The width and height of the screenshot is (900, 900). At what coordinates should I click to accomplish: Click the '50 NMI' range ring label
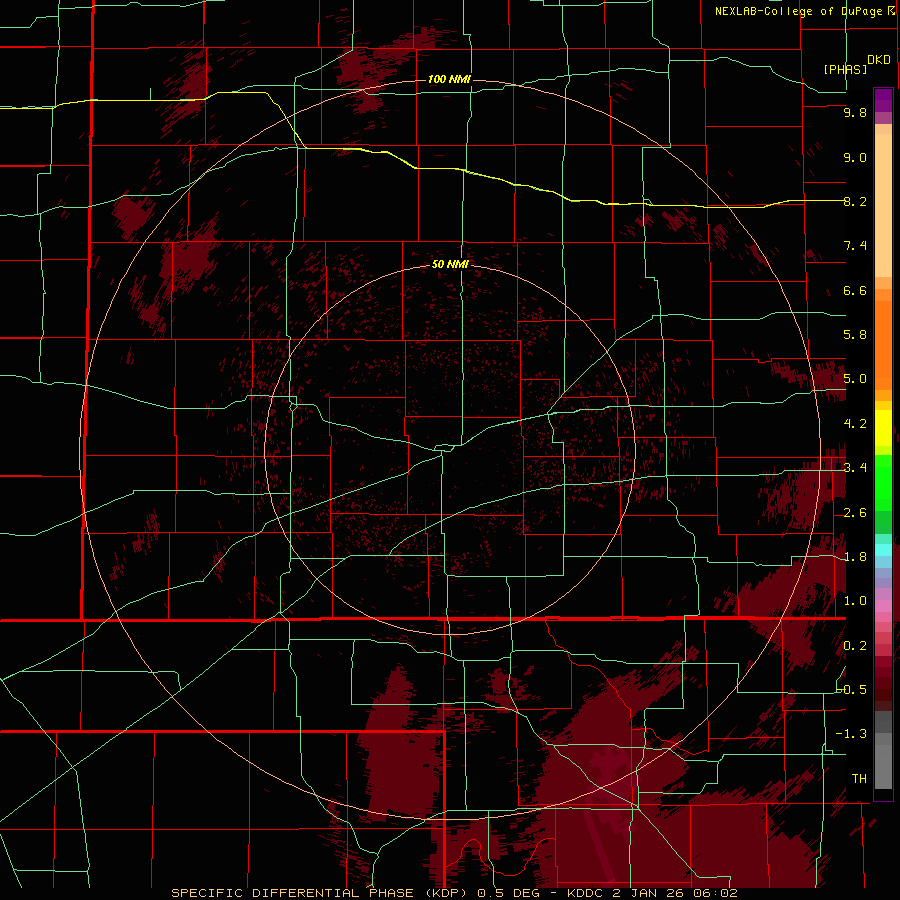pyautogui.click(x=450, y=265)
